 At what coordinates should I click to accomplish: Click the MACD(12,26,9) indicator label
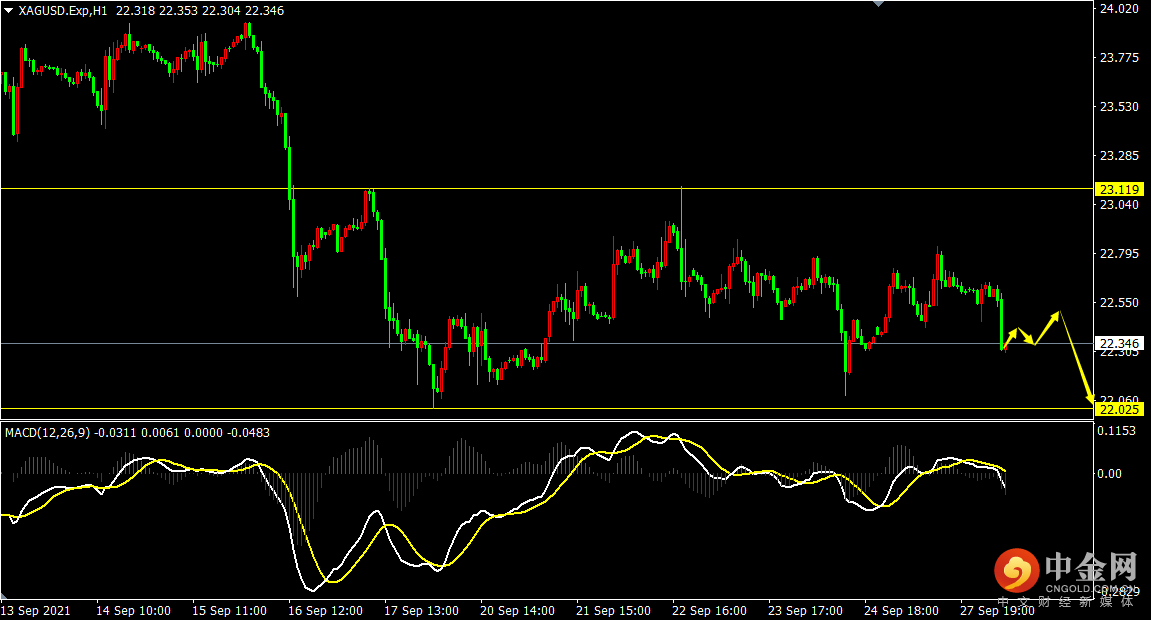[48, 433]
